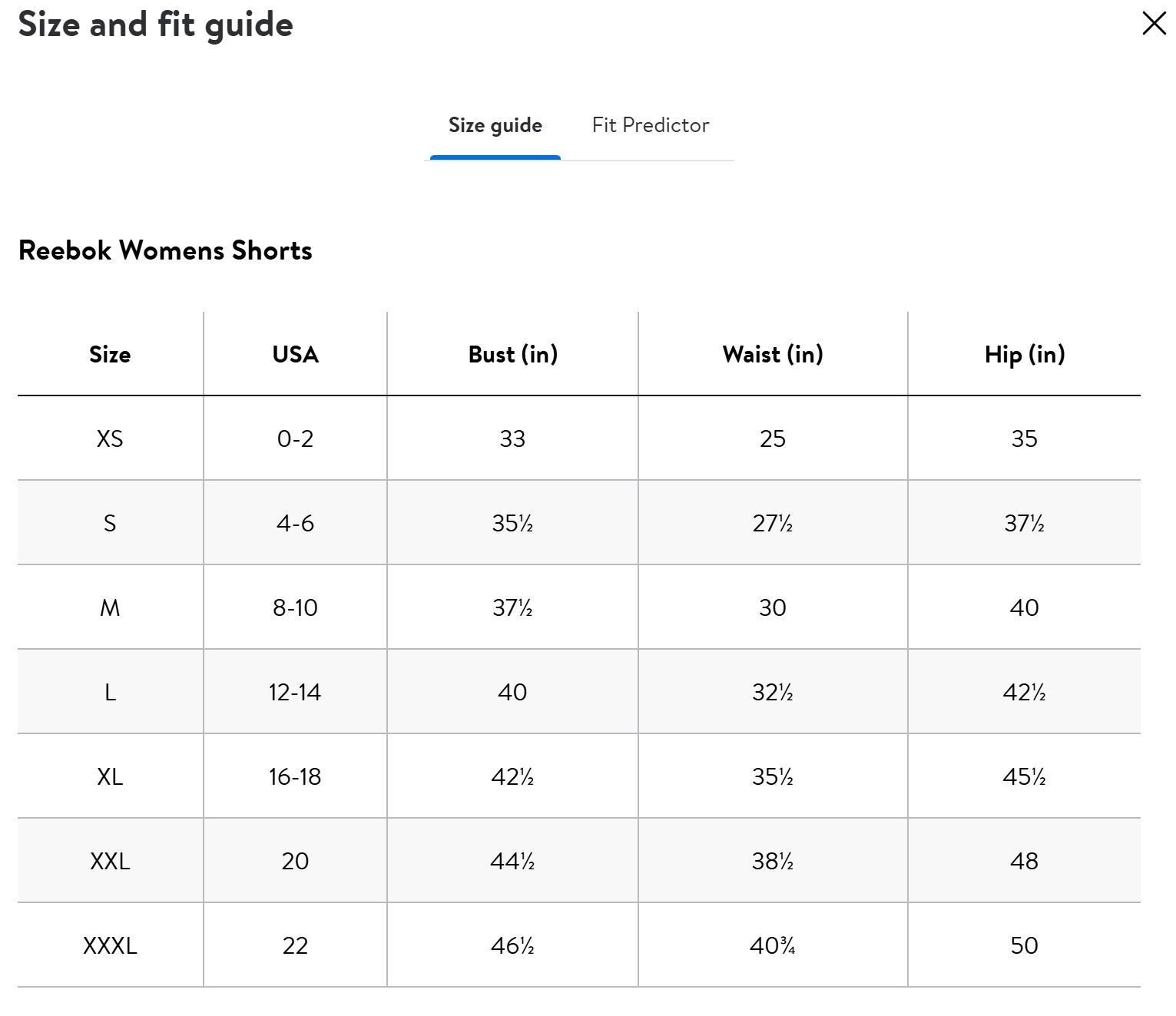Click the 16-18 USA size cell
Viewport: 1176px width, 1016px height.
pyautogui.click(x=295, y=776)
